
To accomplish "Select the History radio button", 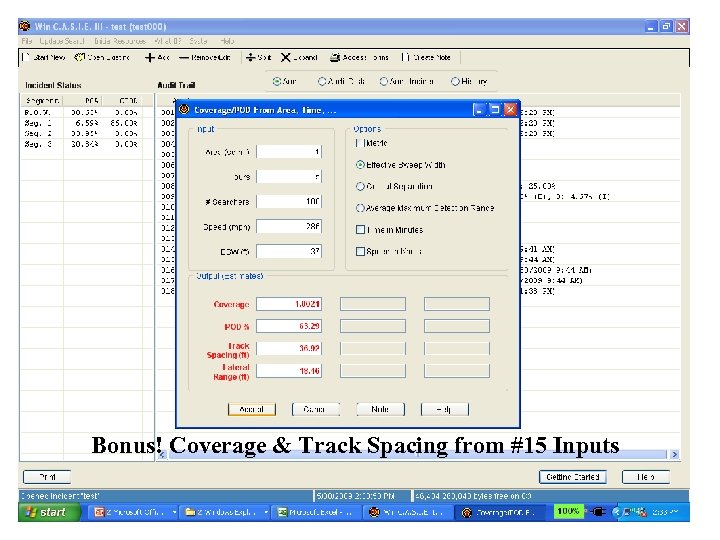I will tap(455, 81).
